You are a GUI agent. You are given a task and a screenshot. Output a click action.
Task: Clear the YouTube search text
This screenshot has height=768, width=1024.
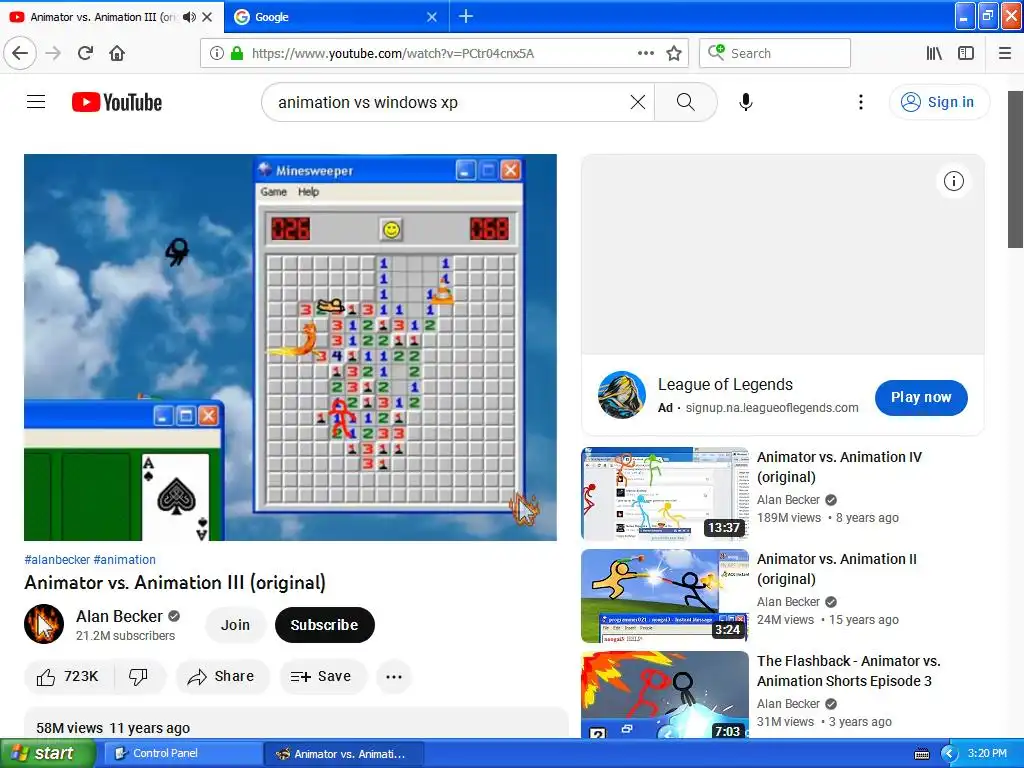point(637,102)
